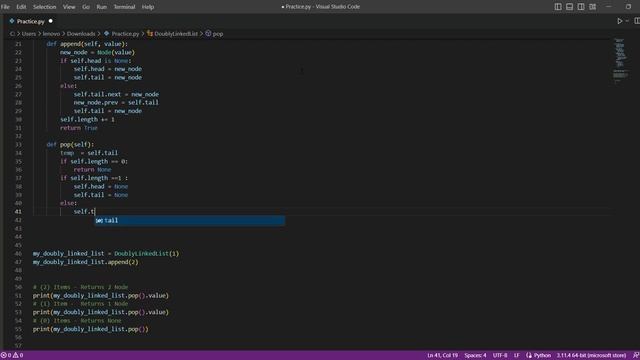This screenshot has width=640, height=360.
Task: Click 'Ln 41, Col 19' in status bar
Action: pyautogui.click(x=442, y=356)
